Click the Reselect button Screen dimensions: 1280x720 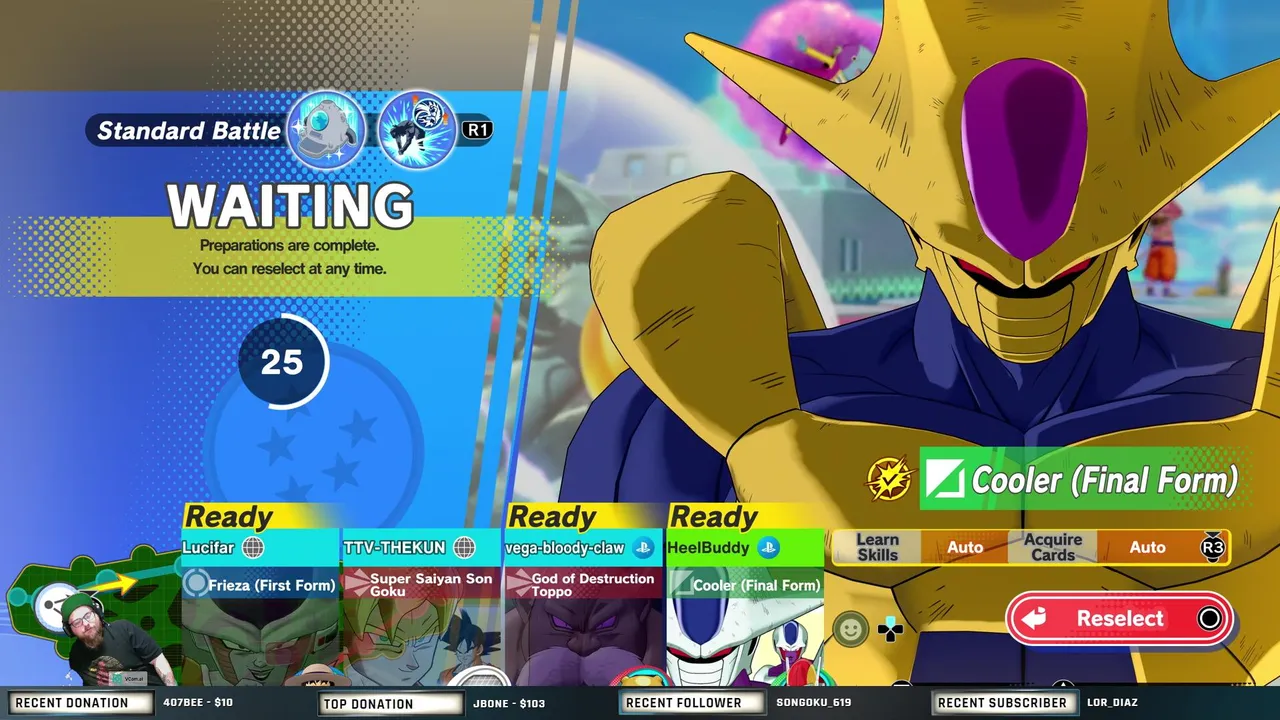click(x=1119, y=619)
